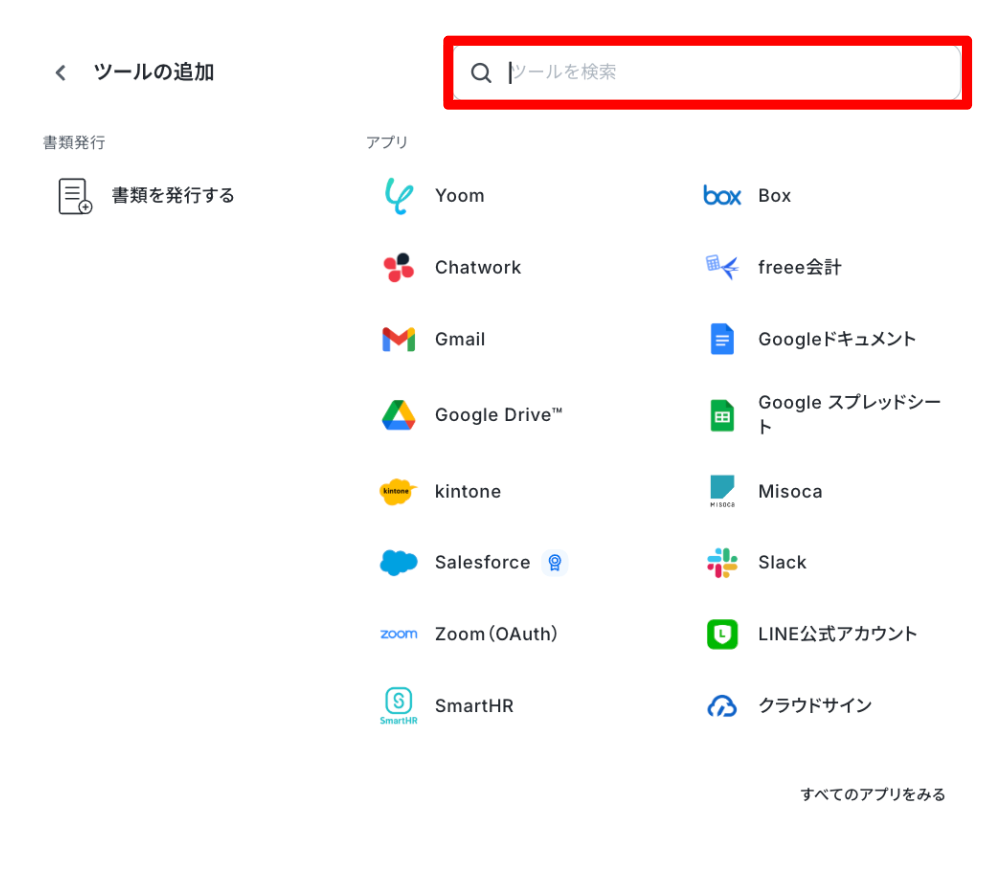Click the Chatwork logo icon
The width and height of the screenshot is (1002, 888).
point(399,267)
